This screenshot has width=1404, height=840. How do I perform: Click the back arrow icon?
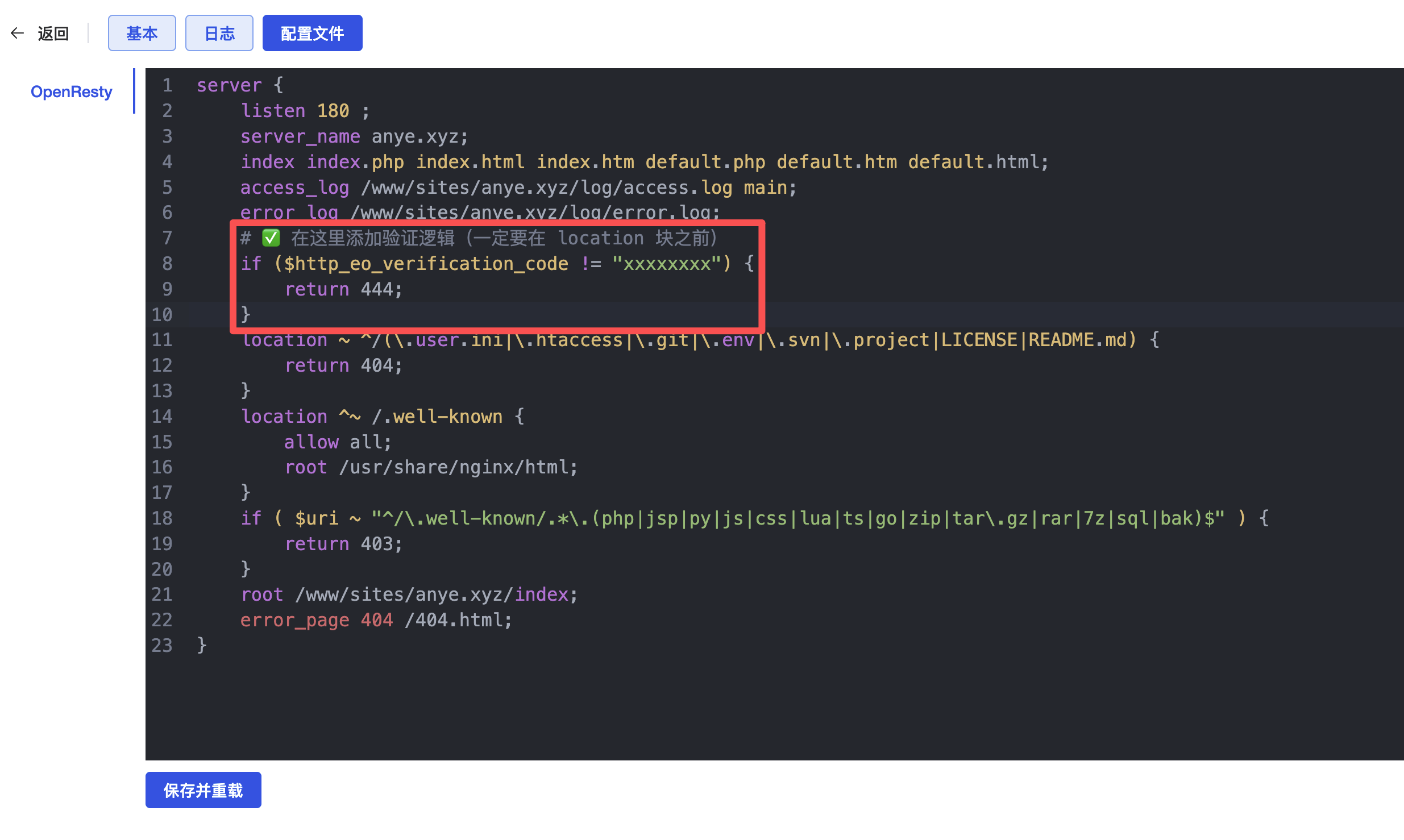pyautogui.click(x=17, y=34)
